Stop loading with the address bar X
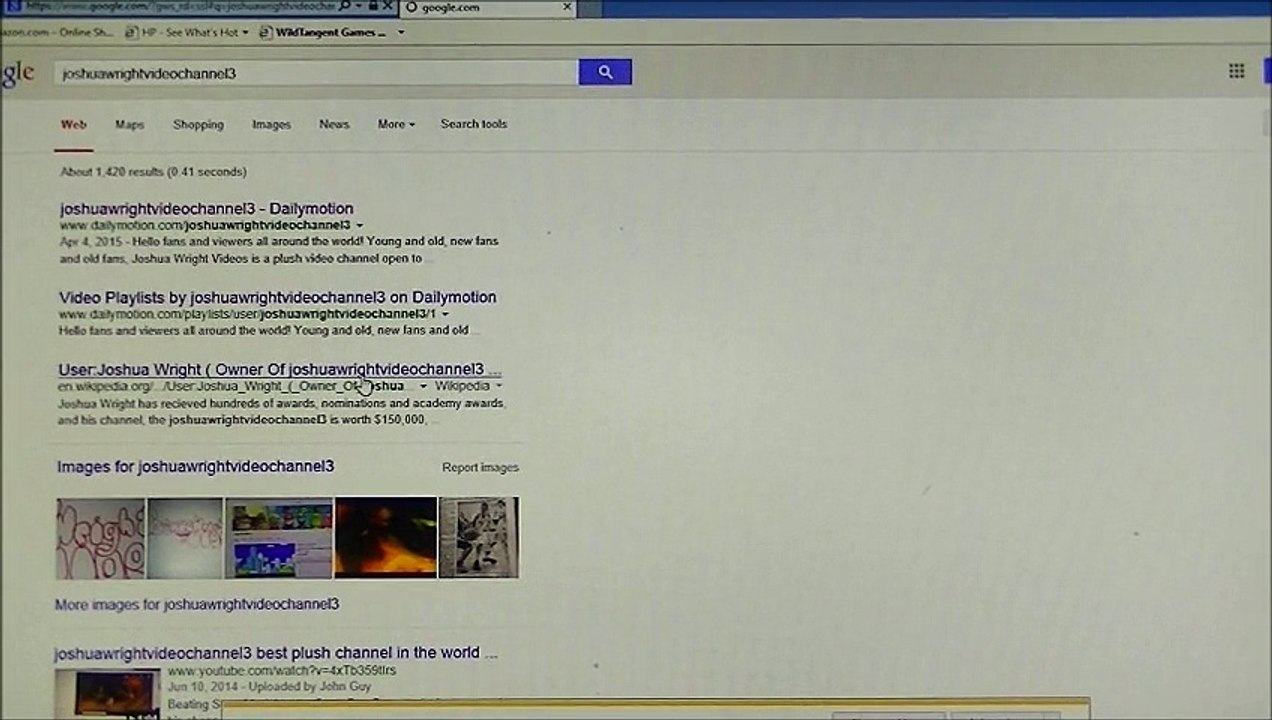Viewport: 1272px width, 720px height. (x=389, y=6)
